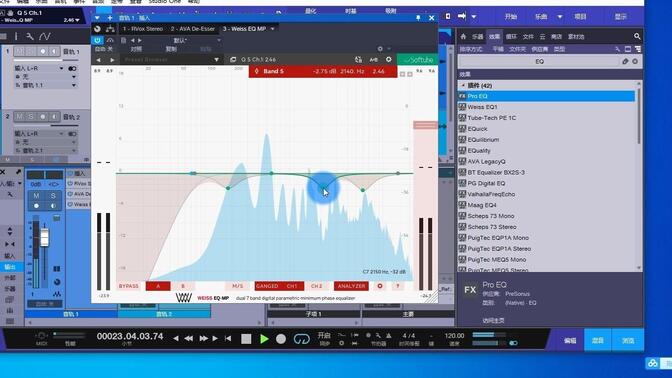Click the loop transport icon
The height and width of the screenshot is (378, 672).
[x=302, y=339]
